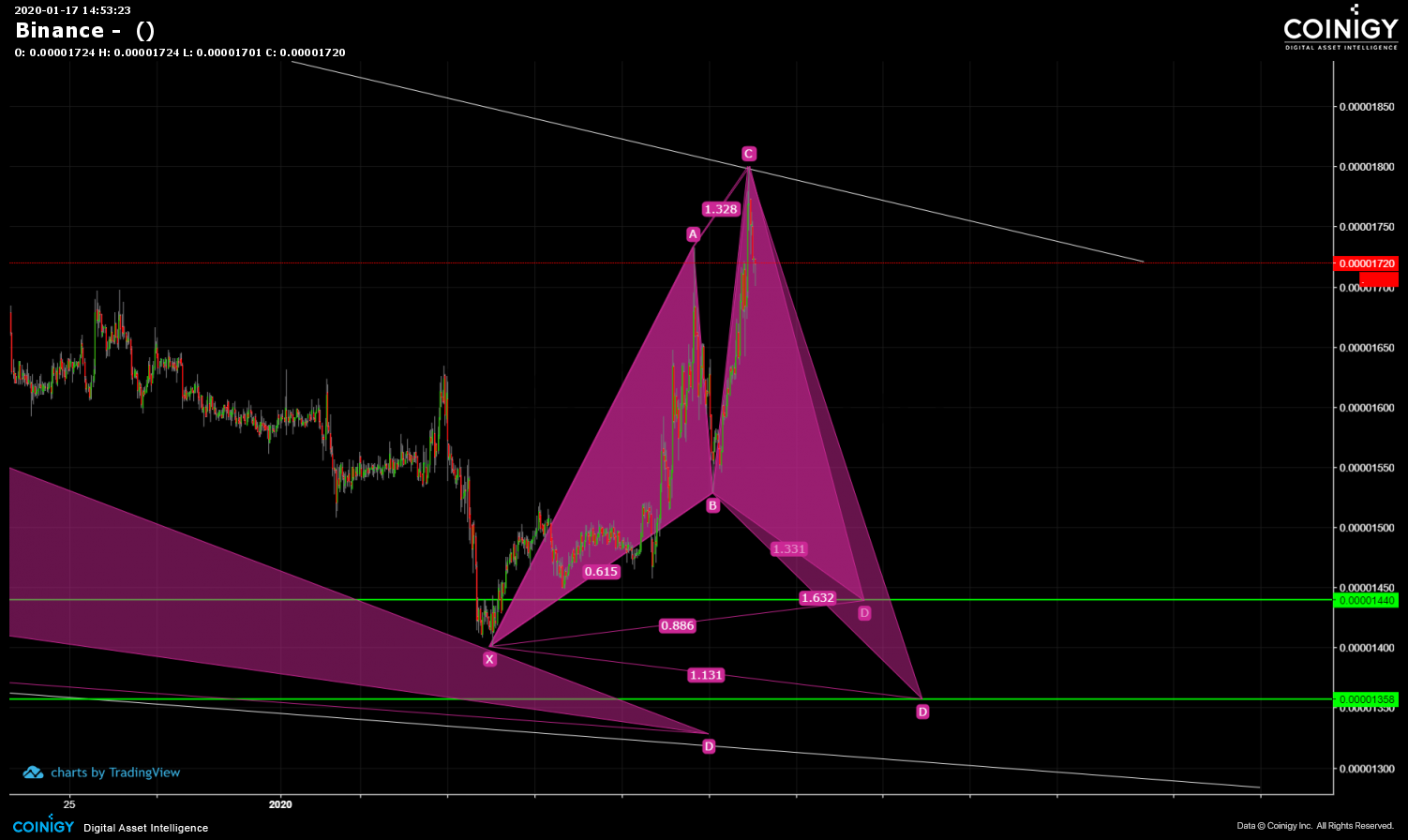Click the 1.632 ratio label
The image size is (1408, 840).
pos(817,597)
